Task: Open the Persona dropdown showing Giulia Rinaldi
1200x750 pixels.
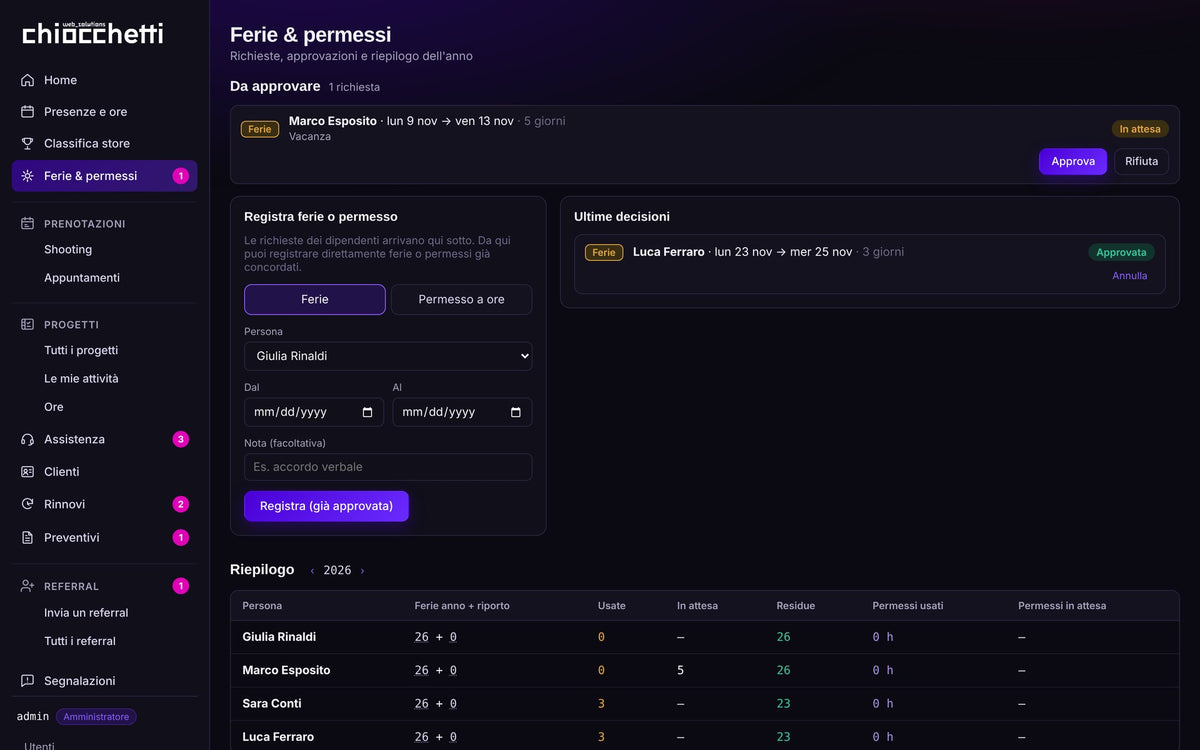Action: 388,356
